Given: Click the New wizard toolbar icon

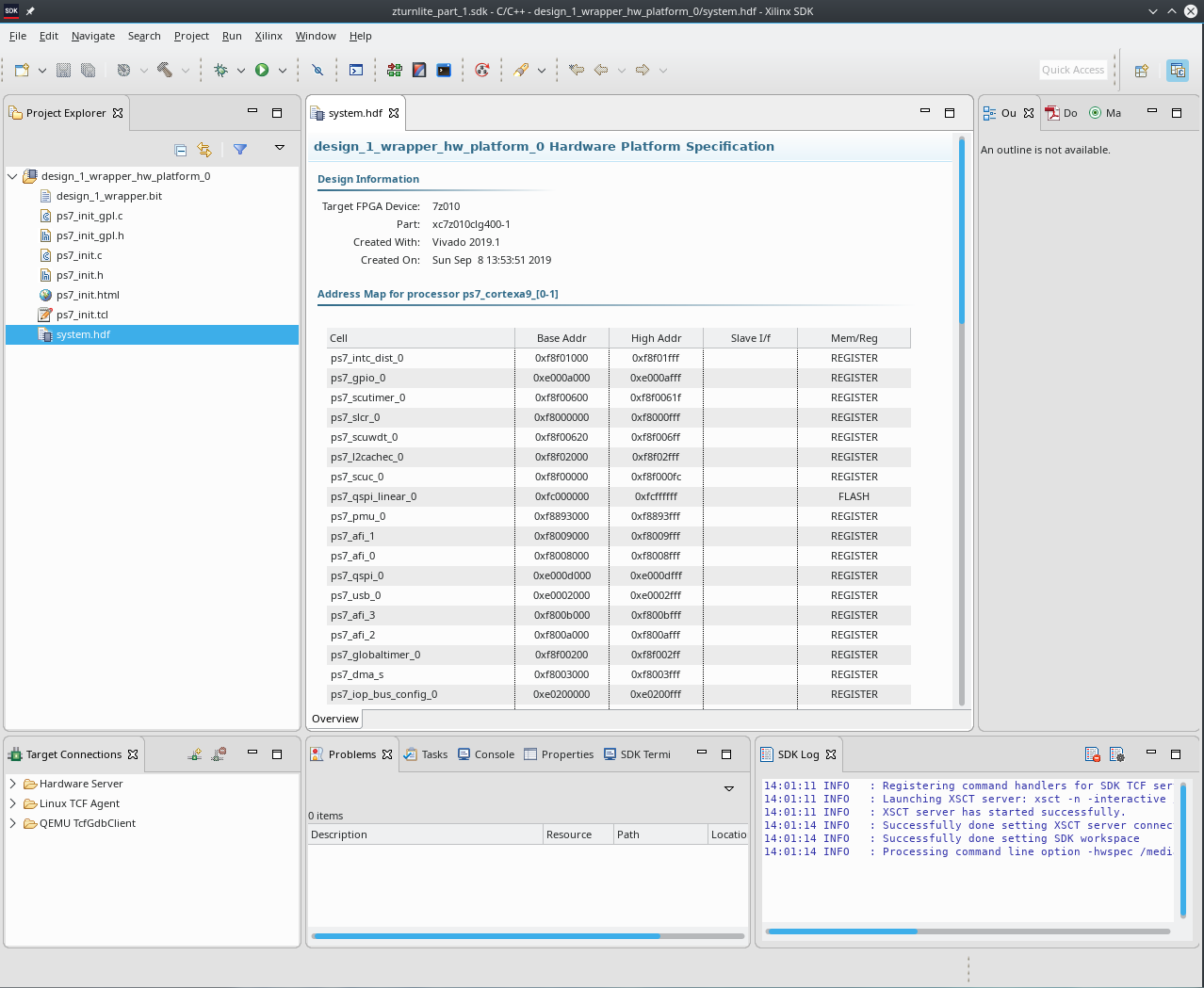Looking at the screenshot, I should 22,70.
